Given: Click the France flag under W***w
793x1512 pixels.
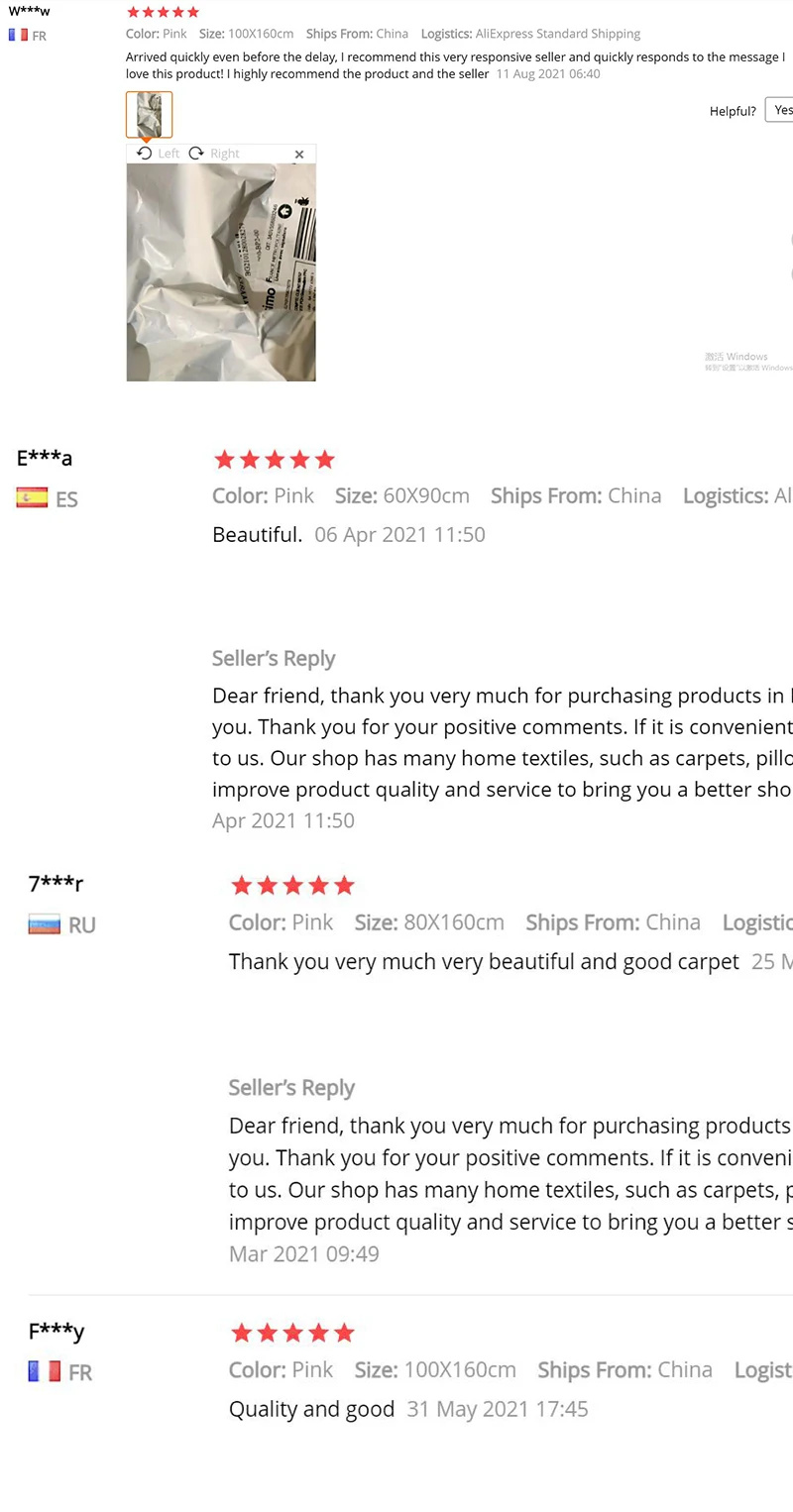Looking at the screenshot, I should (x=18, y=36).
